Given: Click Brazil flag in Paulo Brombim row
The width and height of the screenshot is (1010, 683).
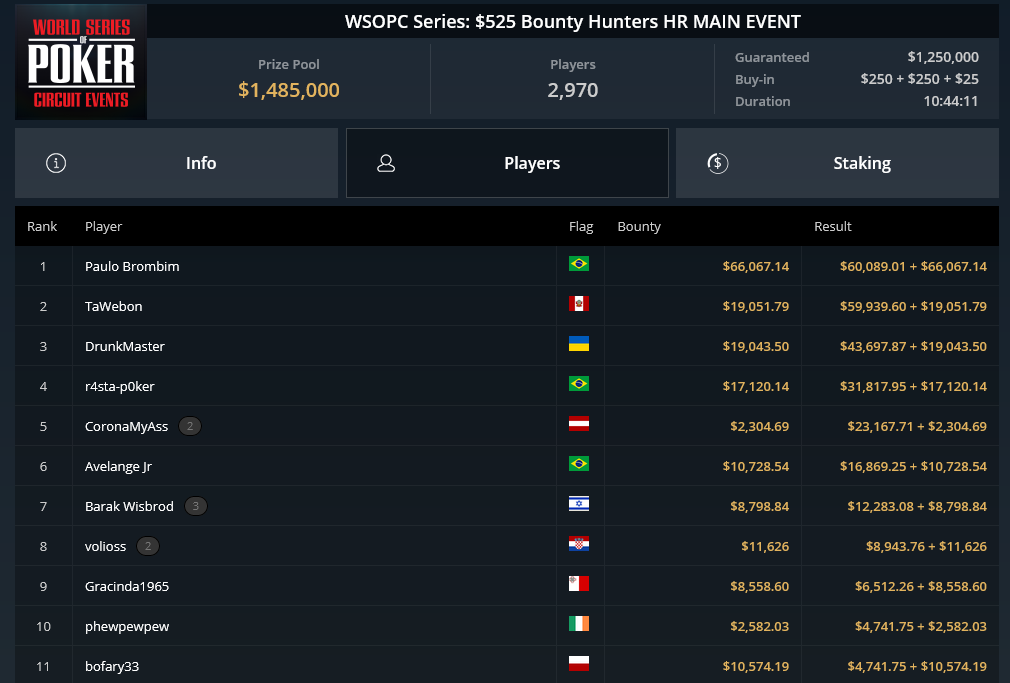Looking at the screenshot, I should click(578, 264).
